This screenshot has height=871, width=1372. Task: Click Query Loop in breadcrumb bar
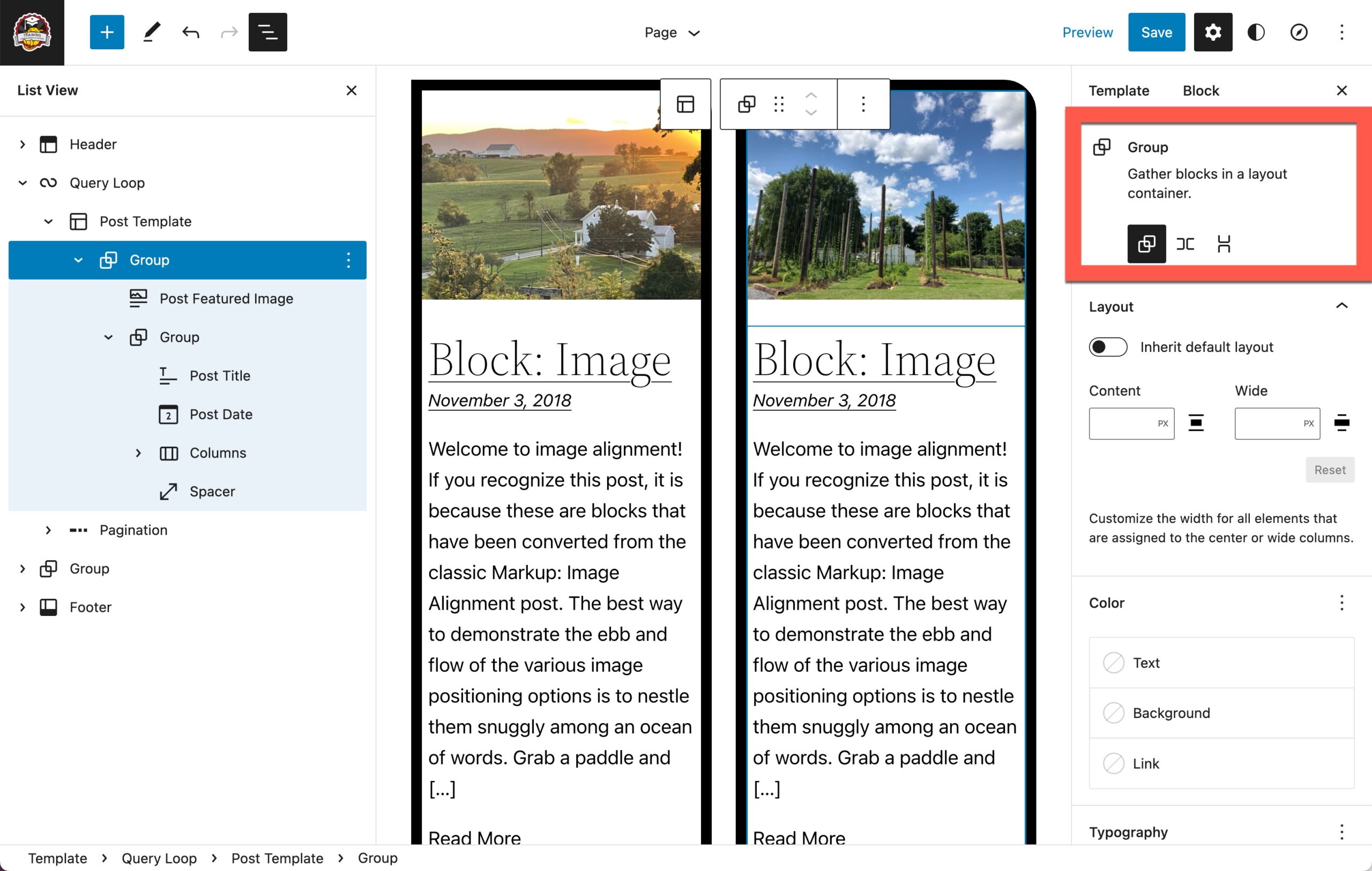(159, 858)
